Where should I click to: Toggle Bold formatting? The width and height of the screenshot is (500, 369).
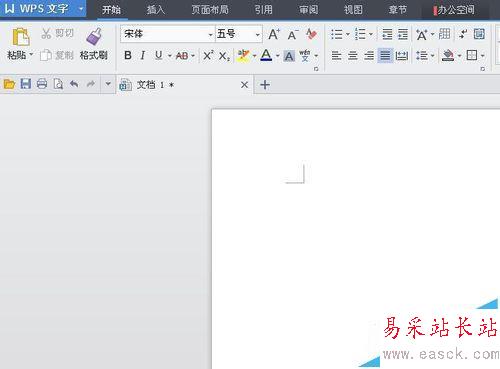(x=128, y=55)
